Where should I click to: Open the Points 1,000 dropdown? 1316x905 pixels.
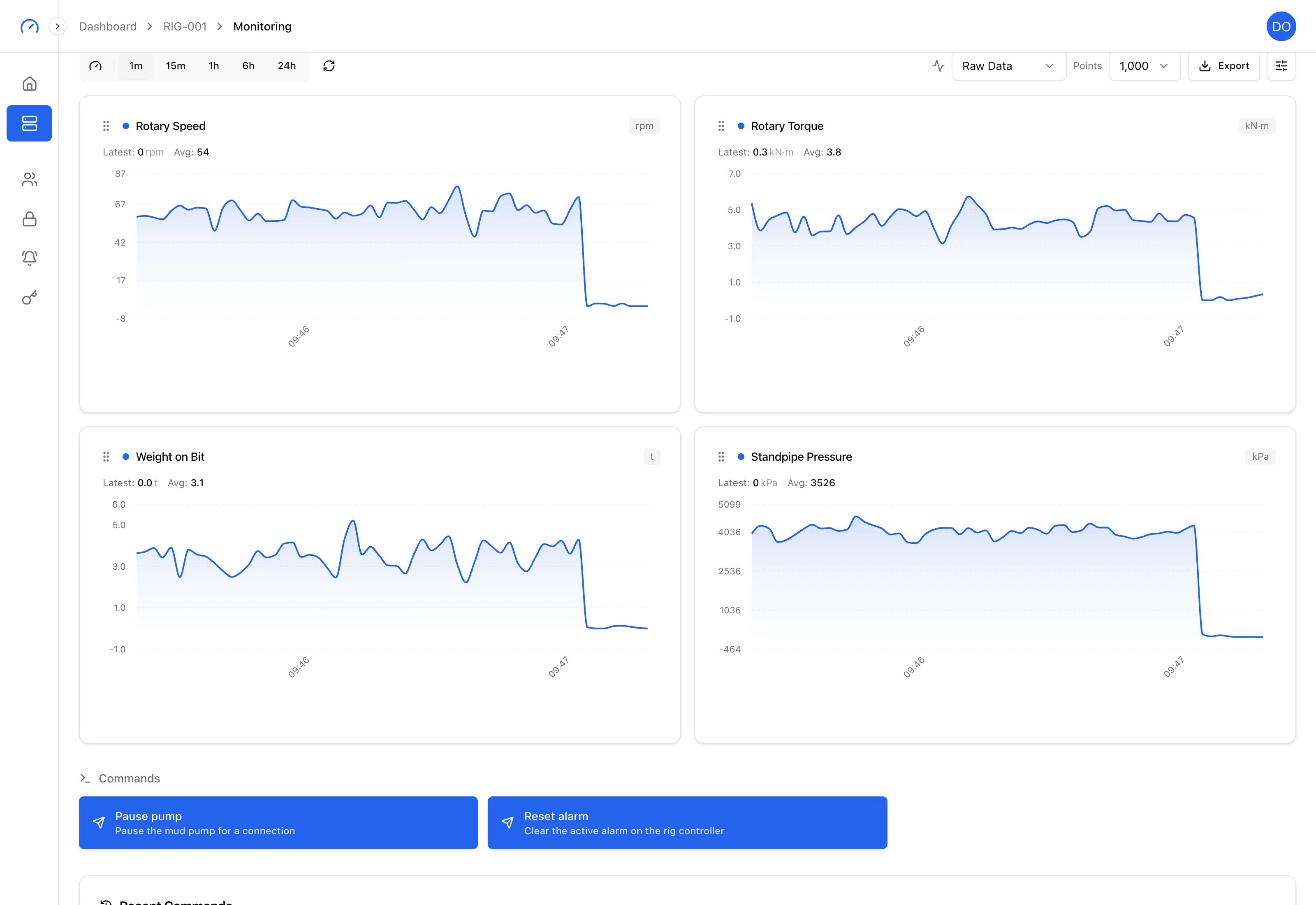[x=1144, y=66]
